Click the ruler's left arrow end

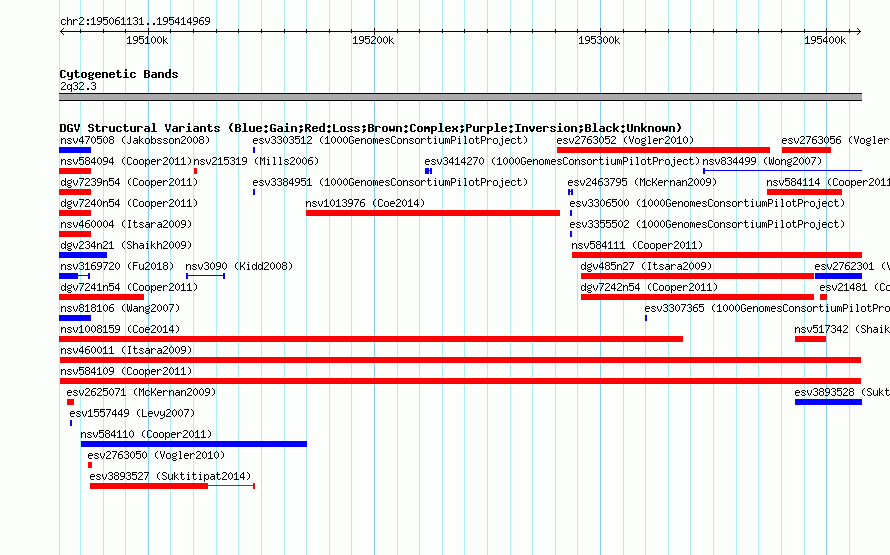pyautogui.click(x=62, y=32)
